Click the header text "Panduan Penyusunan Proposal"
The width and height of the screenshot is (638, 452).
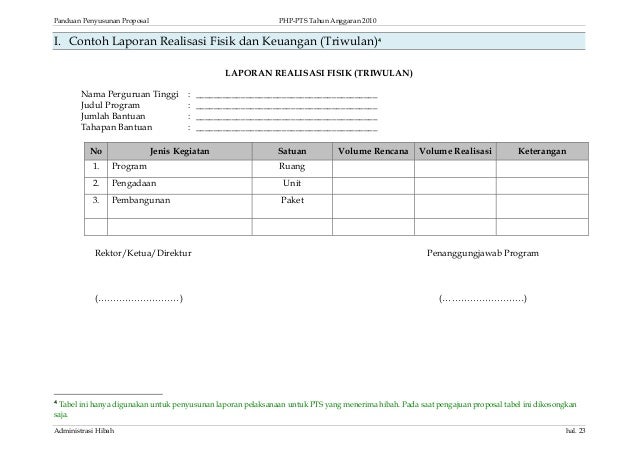[102, 21]
